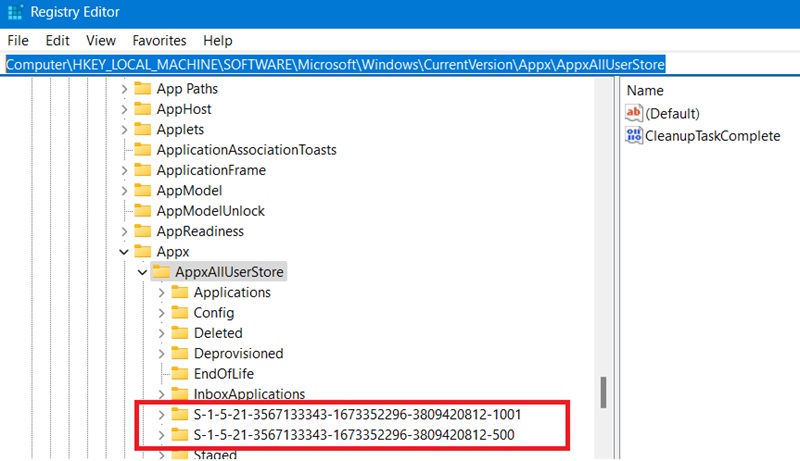Screen dimensions: 800x461
Task: Click the AppModel folder icon
Action: coord(142,190)
